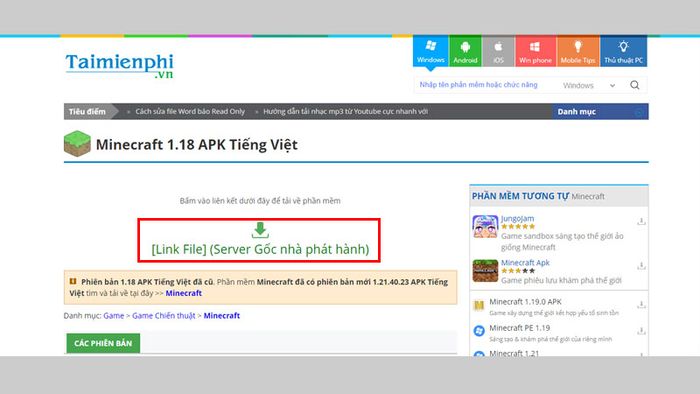700x394 pixels.
Task: Open the Windows category tab
Action: 430,51
